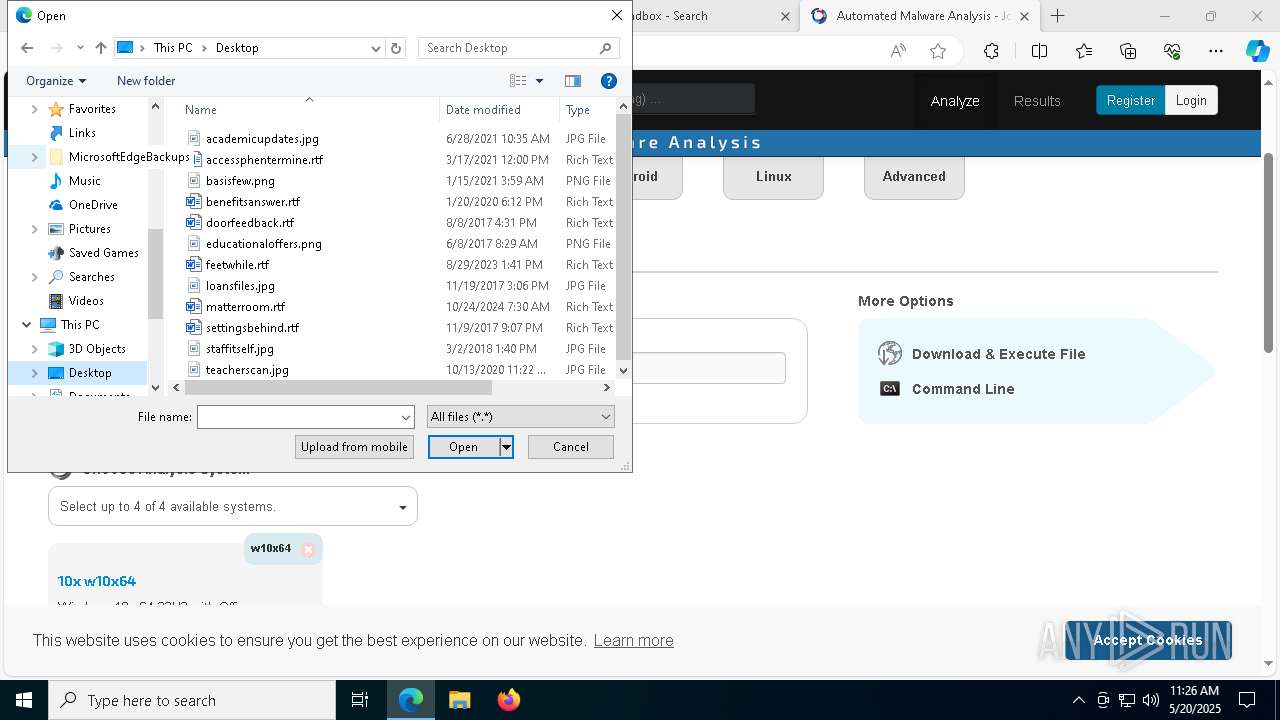Focus the taskbar search box
The width and height of the screenshot is (1280, 720).
tap(192, 700)
